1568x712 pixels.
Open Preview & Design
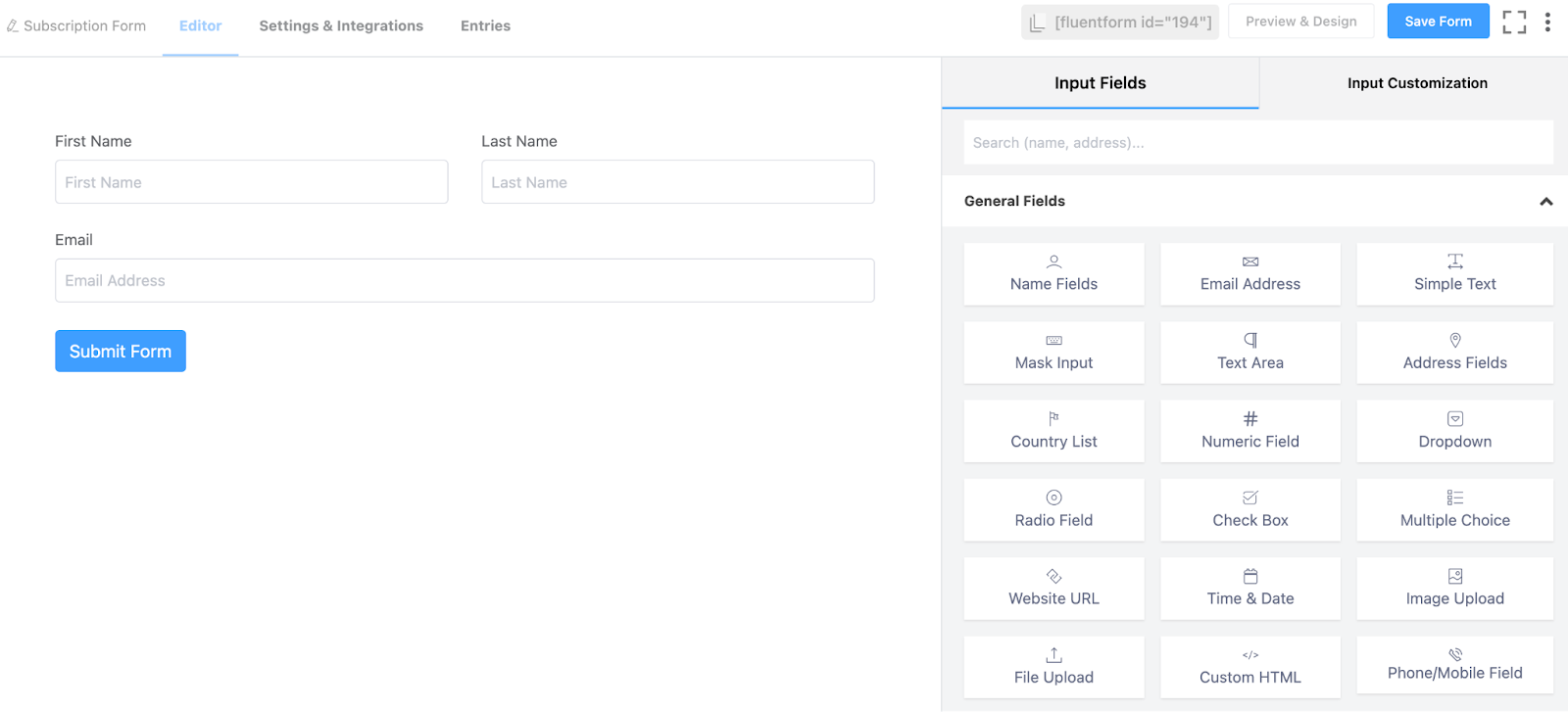1300,22
